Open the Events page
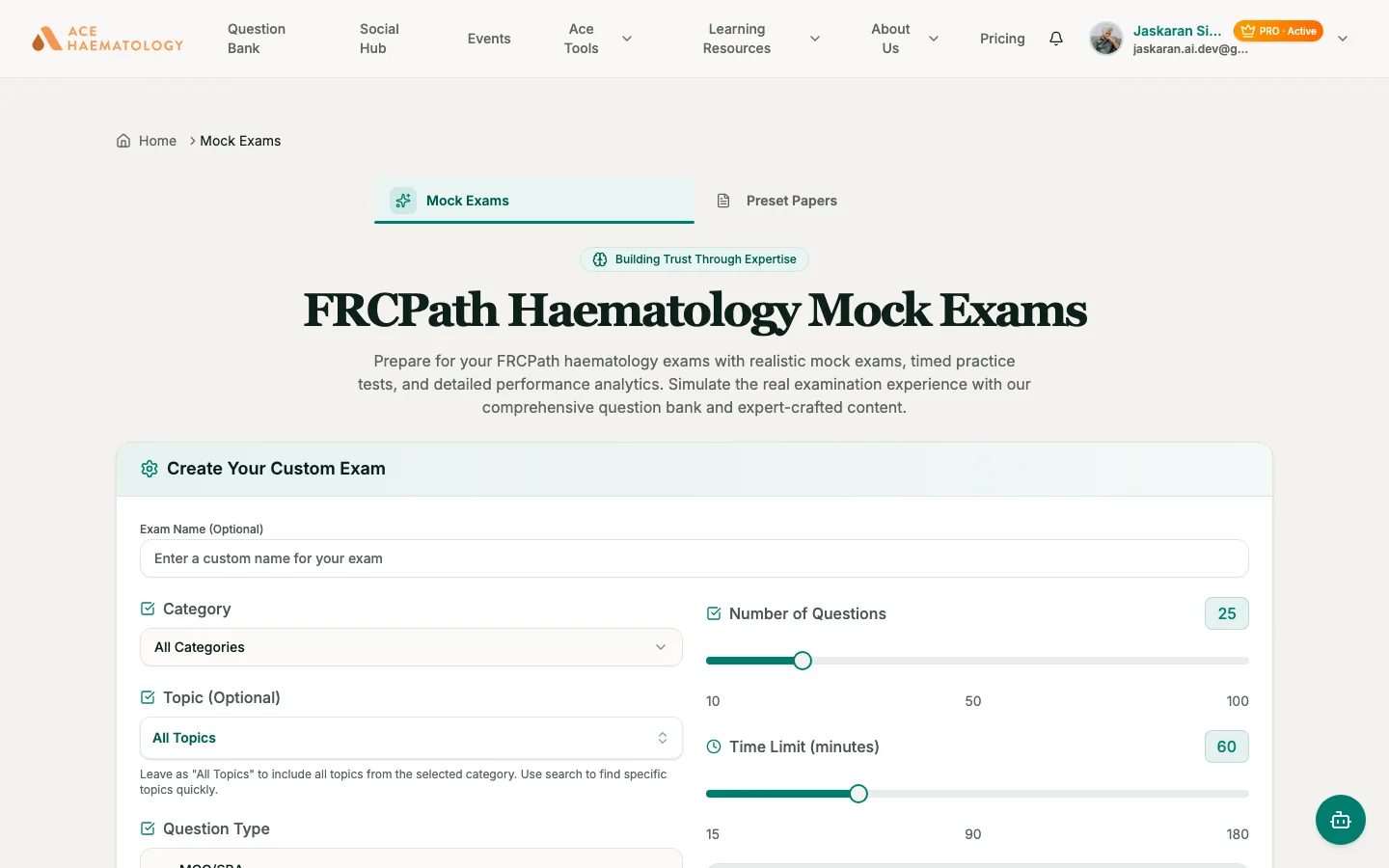Image resolution: width=1389 pixels, height=868 pixels. click(489, 39)
